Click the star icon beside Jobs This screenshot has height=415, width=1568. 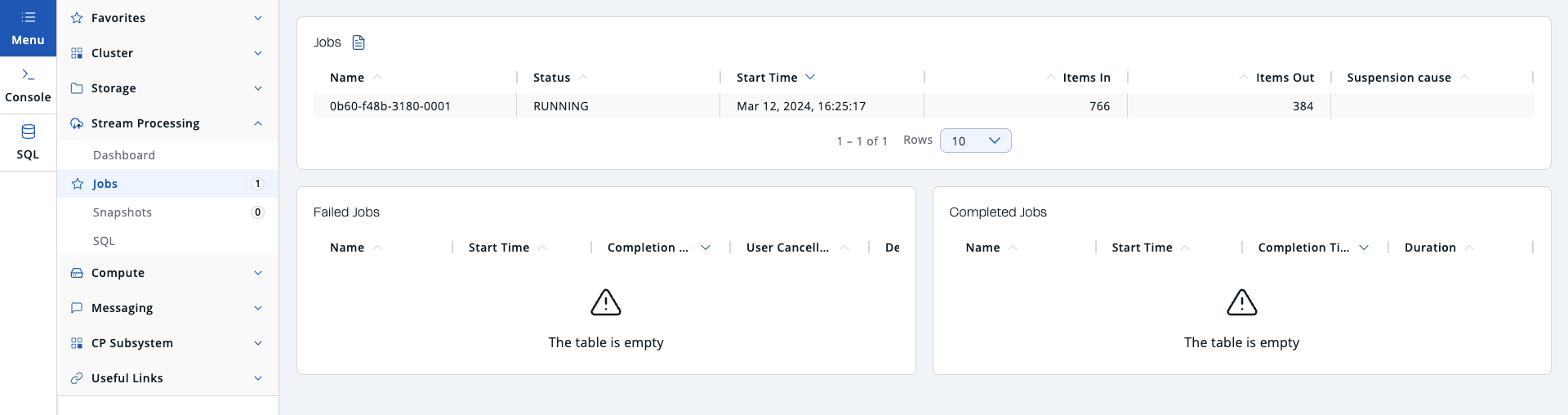78,184
